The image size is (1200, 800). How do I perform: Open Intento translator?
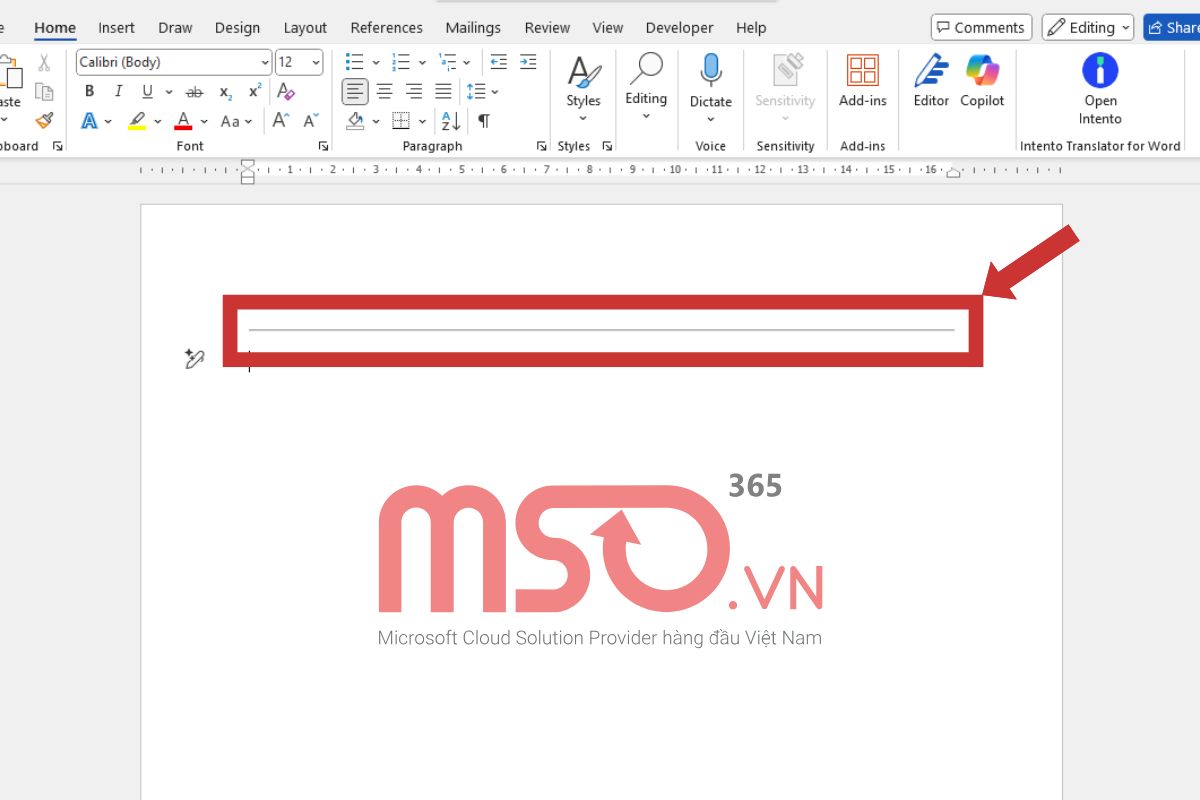pyautogui.click(x=1100, y=88)
